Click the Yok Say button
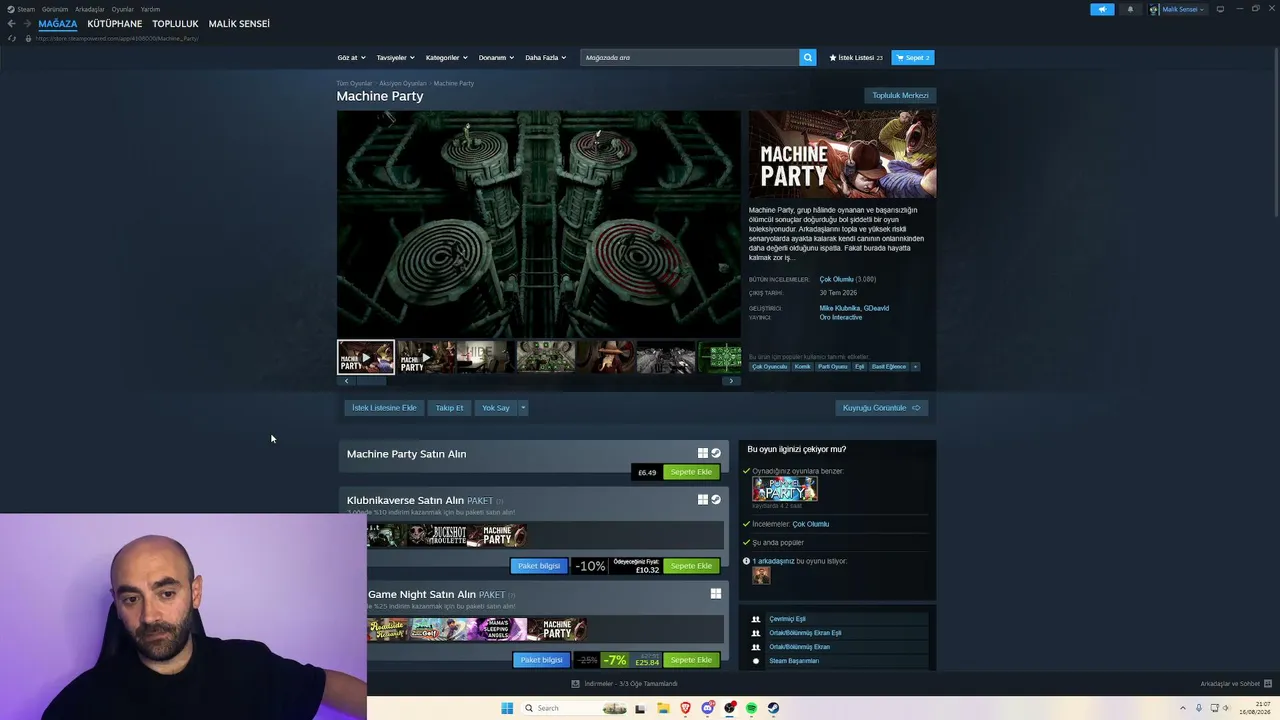 495,408
